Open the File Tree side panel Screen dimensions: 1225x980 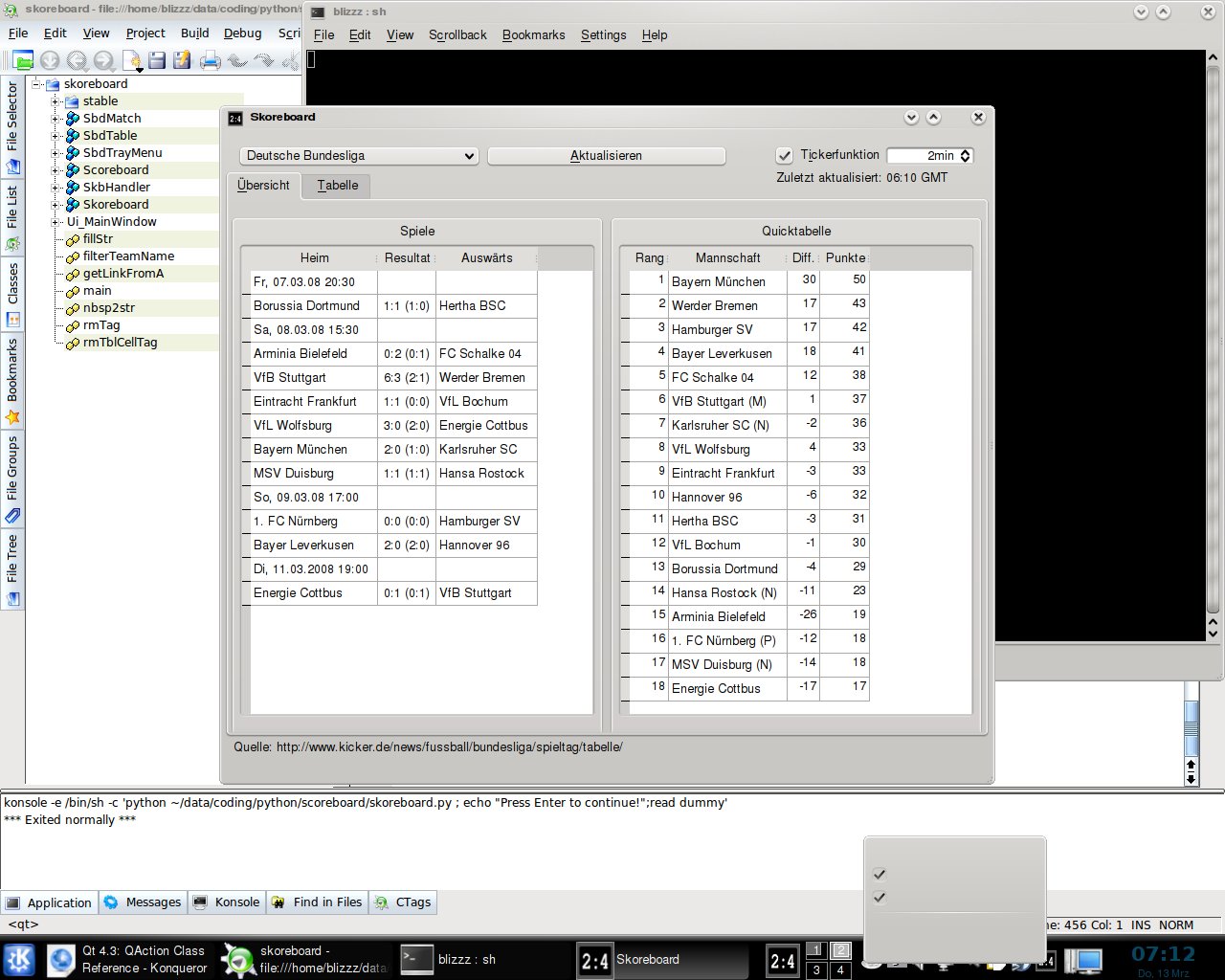click(x=12, y=569)
